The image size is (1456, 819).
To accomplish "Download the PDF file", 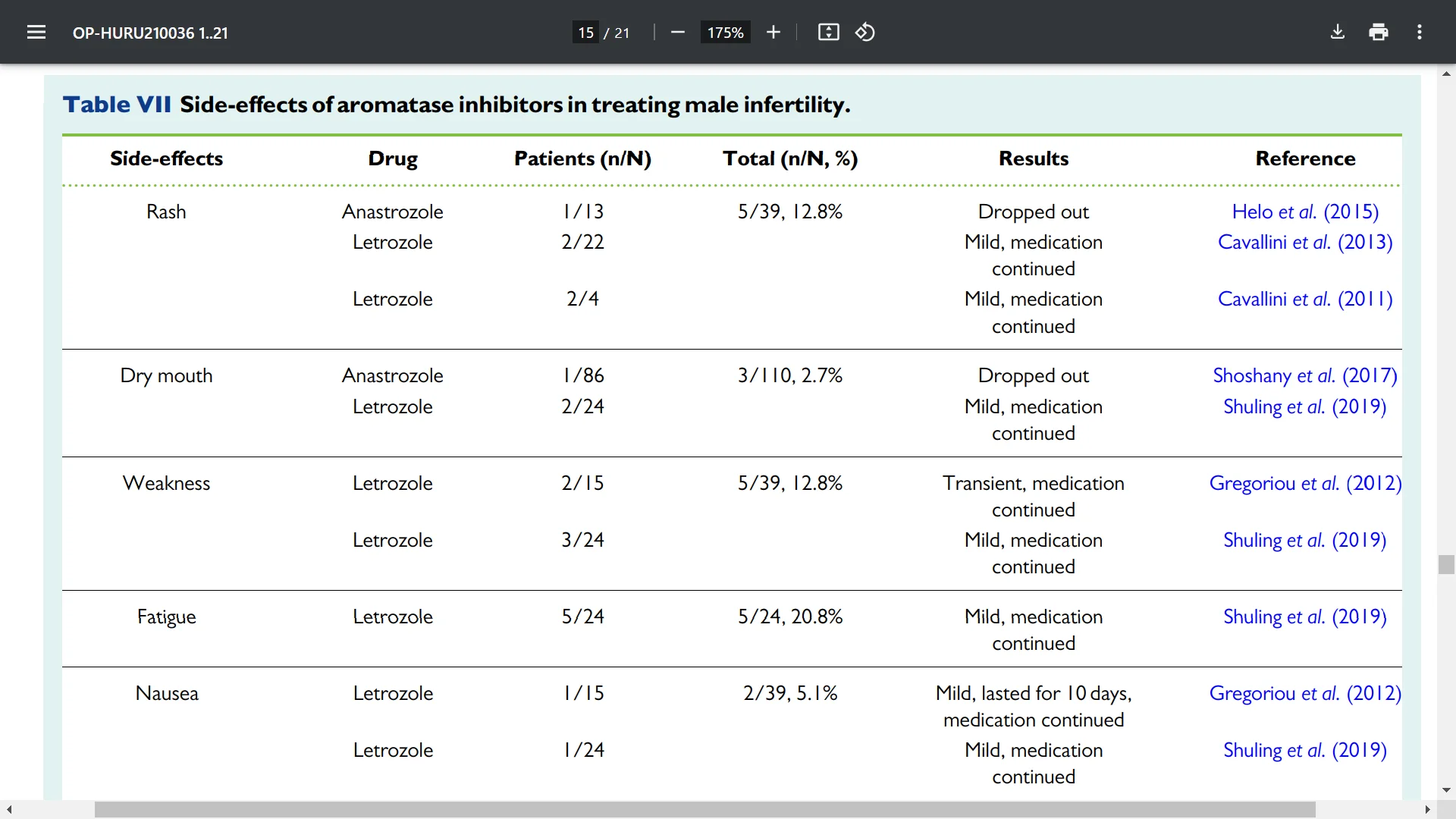I will tap(1338, 32).
